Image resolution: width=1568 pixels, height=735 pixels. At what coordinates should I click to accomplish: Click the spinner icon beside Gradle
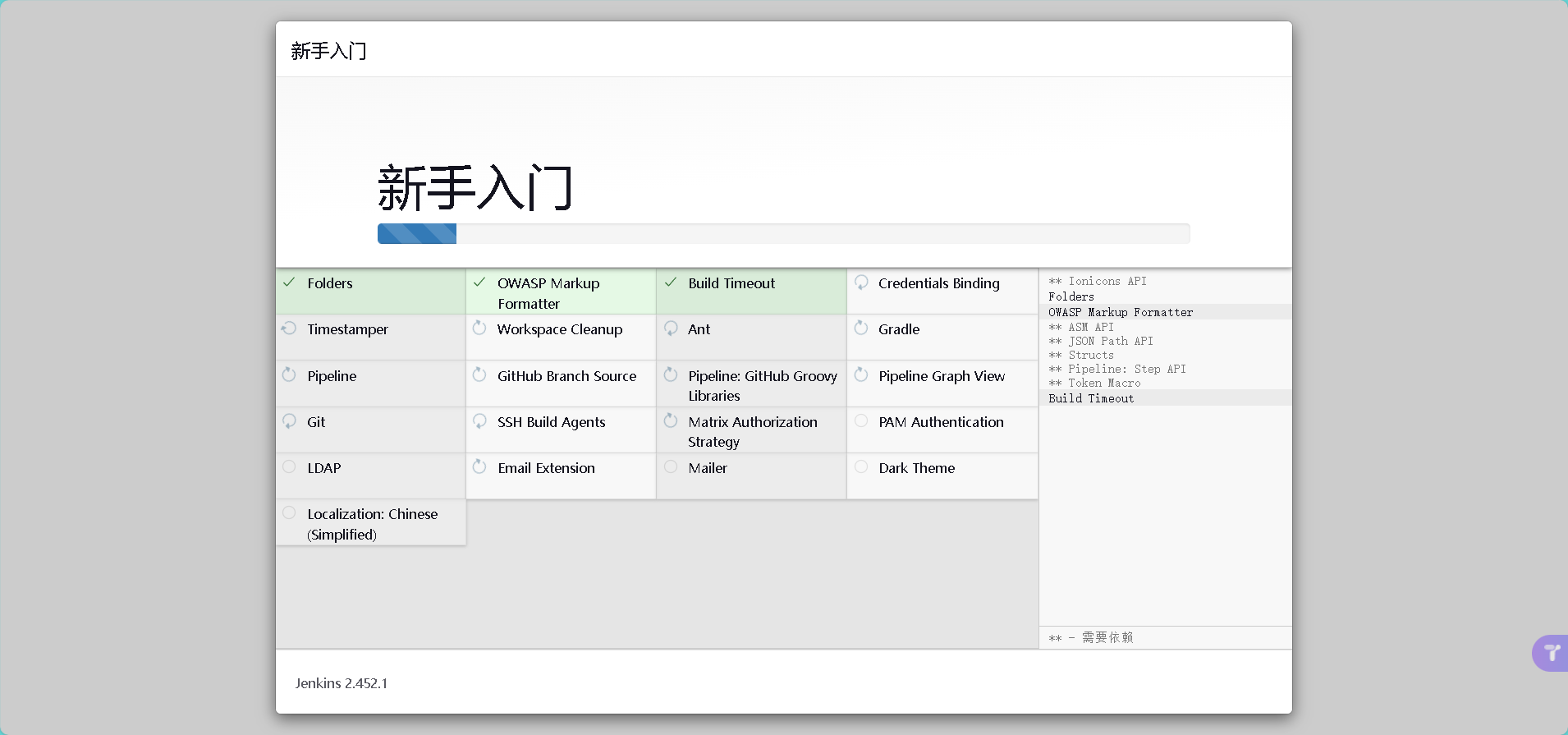[861, 328]
